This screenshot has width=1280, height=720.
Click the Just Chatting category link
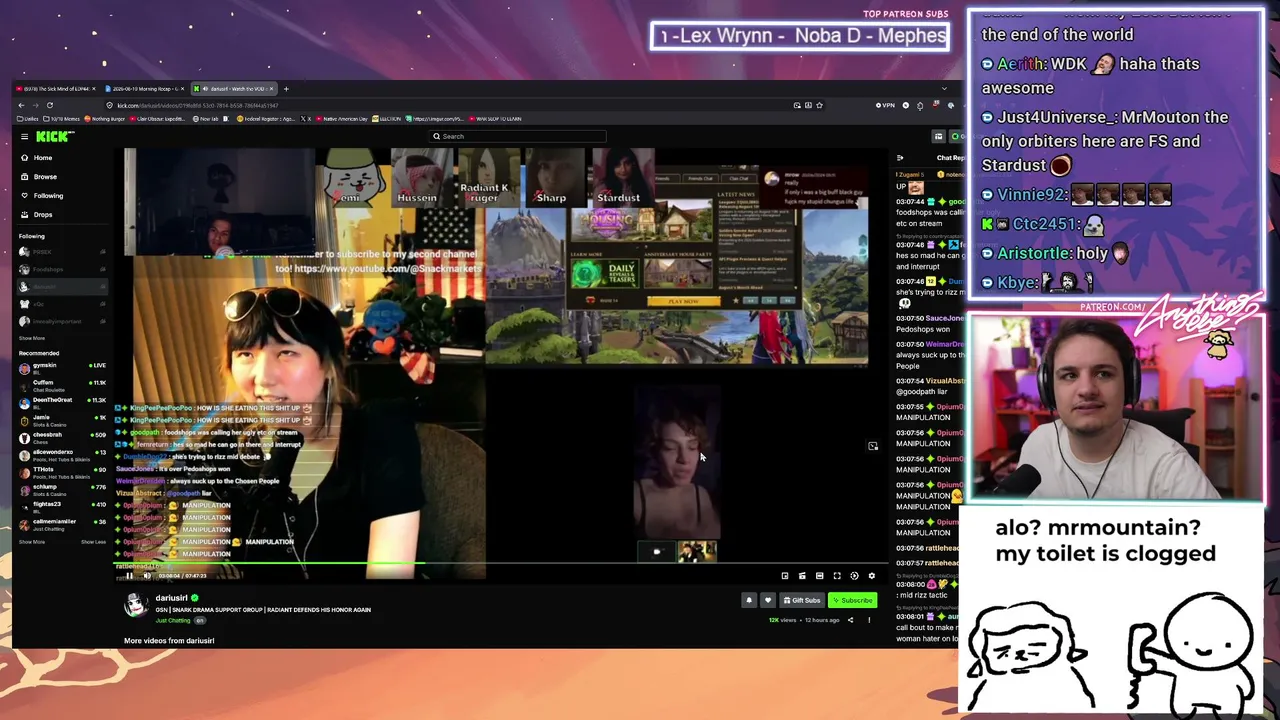tap(173, 621)
